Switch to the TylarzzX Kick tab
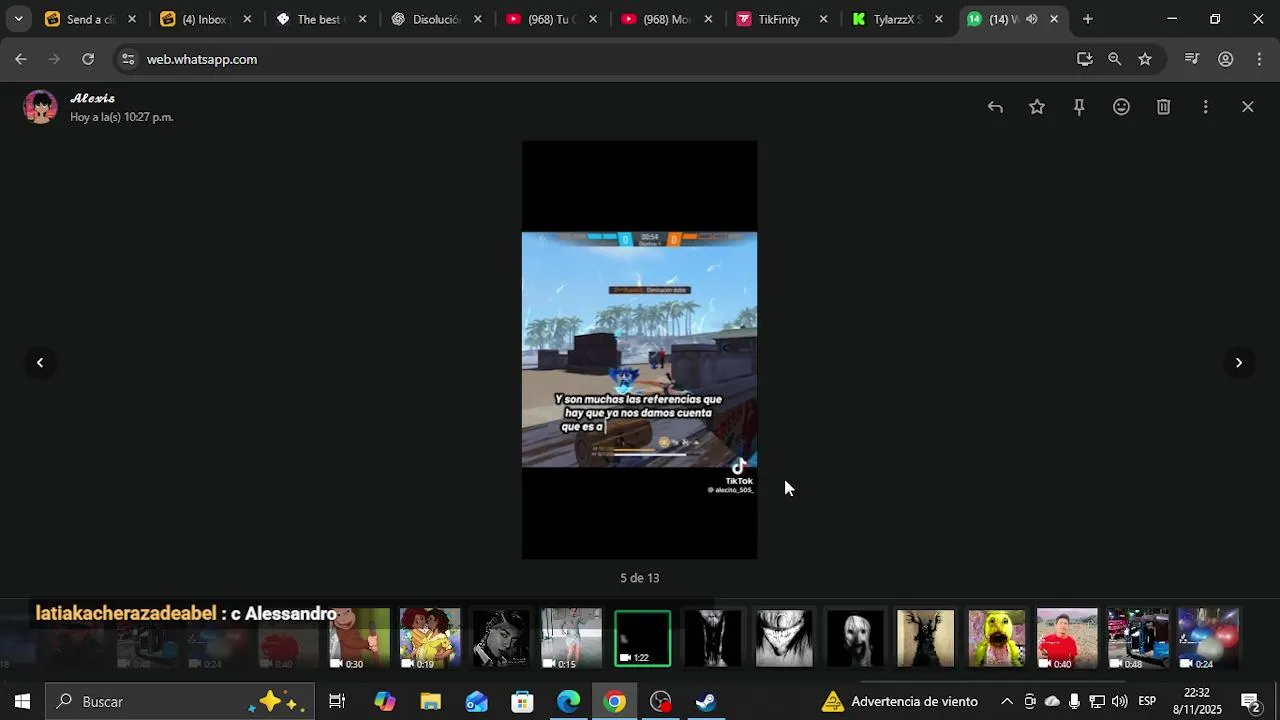Viewport: 1280px width, 720px height. point(897,19)
